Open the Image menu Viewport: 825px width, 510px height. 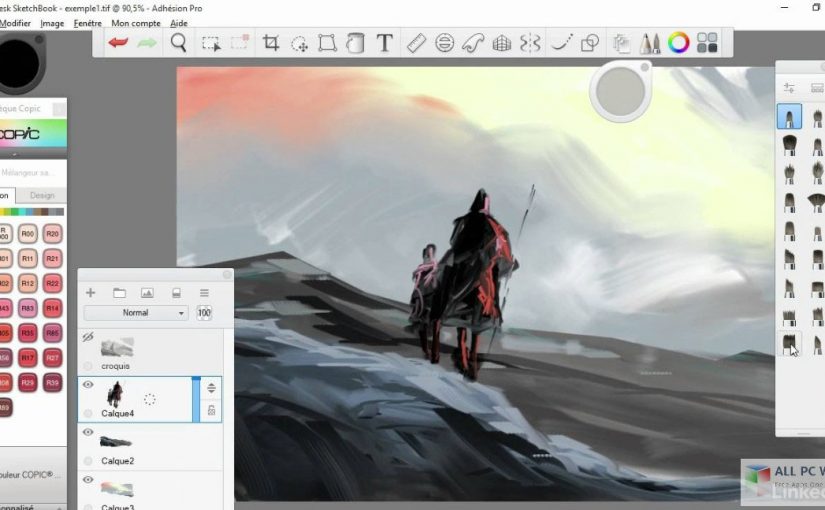click(52, 23)
